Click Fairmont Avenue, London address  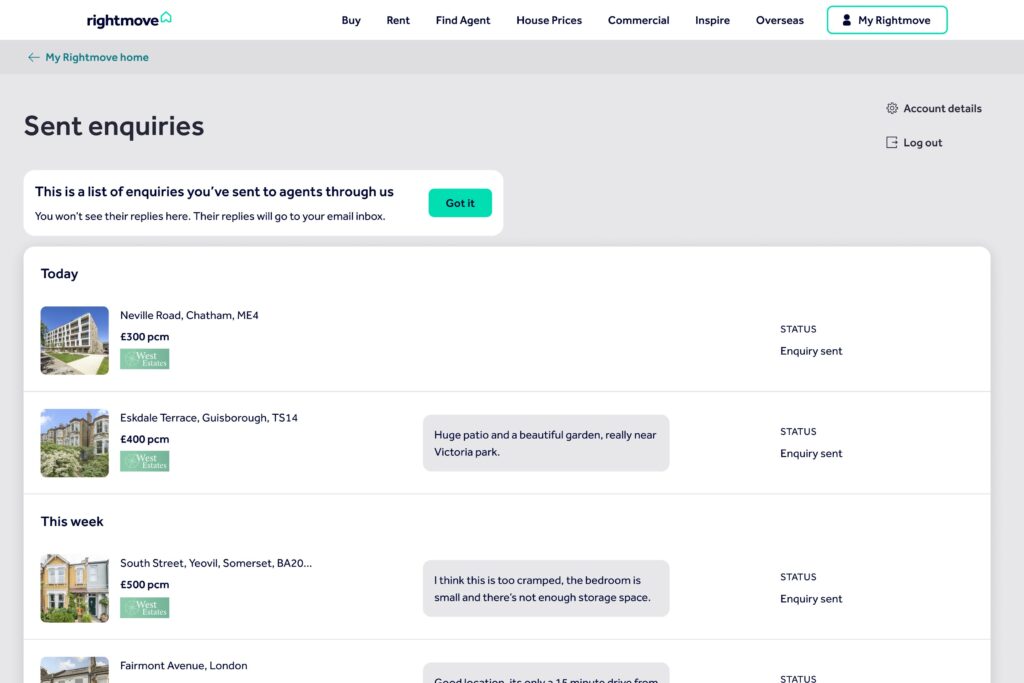(x=184, y=665)
